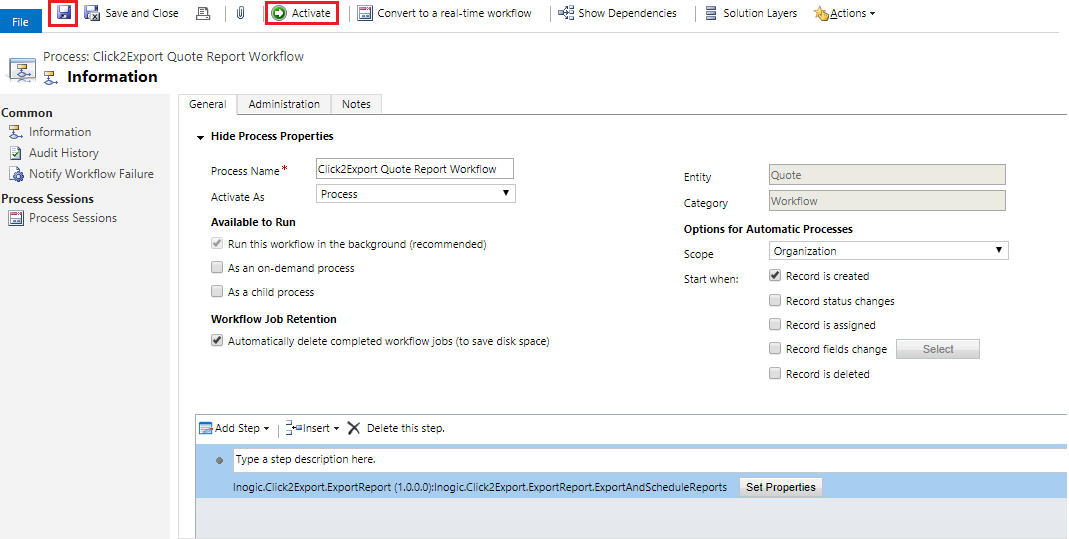This screenshot has width=1069, height=539.
Task: Convert to a real-time workflow
Action: 445,13
